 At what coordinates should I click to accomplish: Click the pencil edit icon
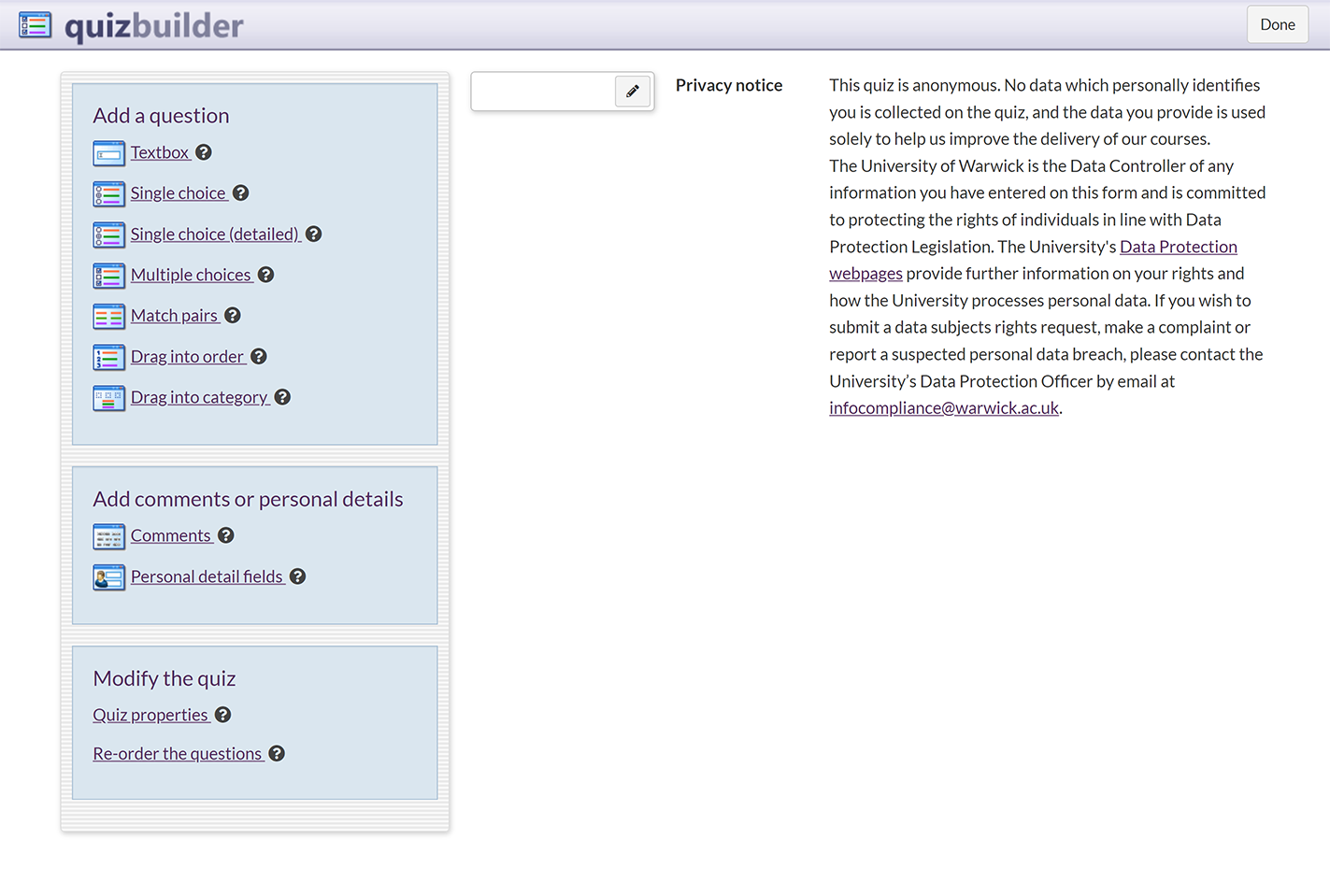coord(633,92)
